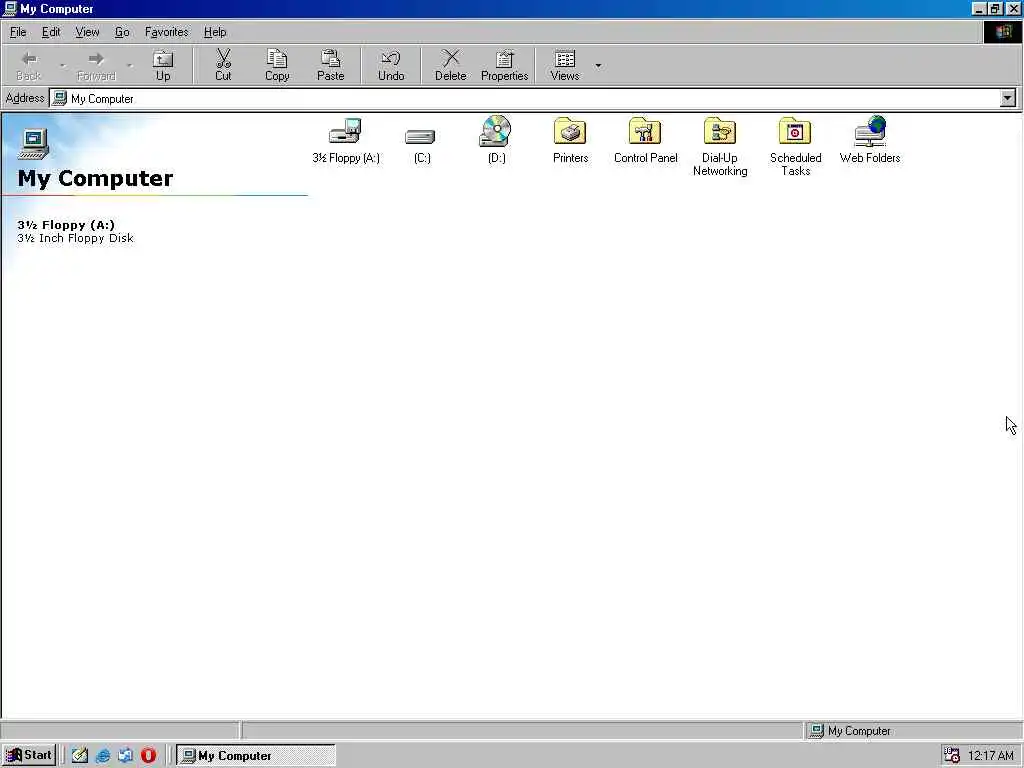Click the Undo toolbar icon
Viewport: 1024px width, 768px height.
point(391,65)
